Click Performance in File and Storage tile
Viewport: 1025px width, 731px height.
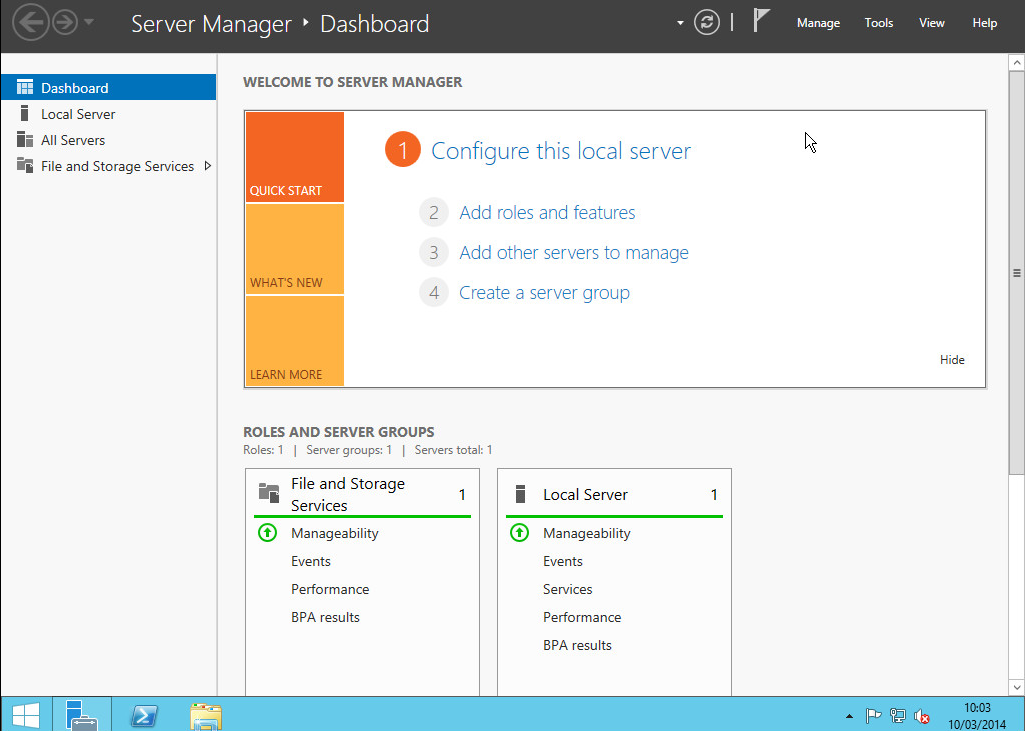(330, 589)
